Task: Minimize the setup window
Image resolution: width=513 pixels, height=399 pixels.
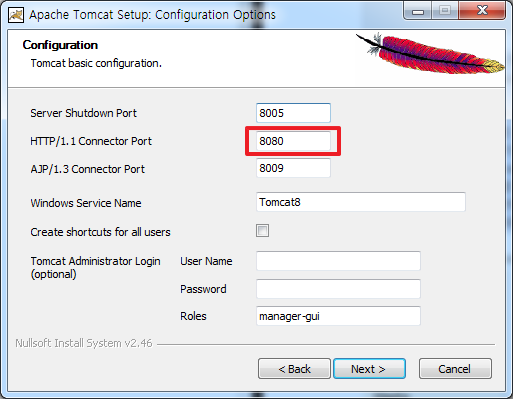Action: click(418, 11)
